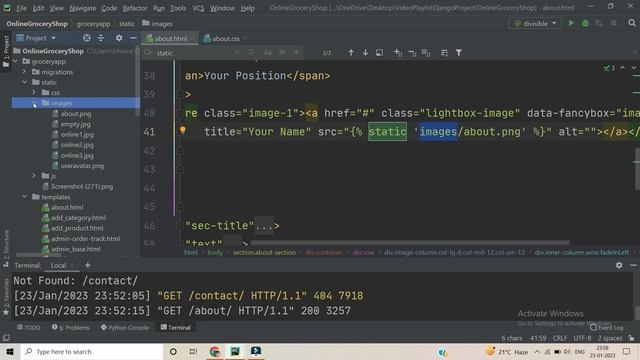Screen dimensions: 640x360
Task: Open the Problems tool window
Action: pos(71,327)
